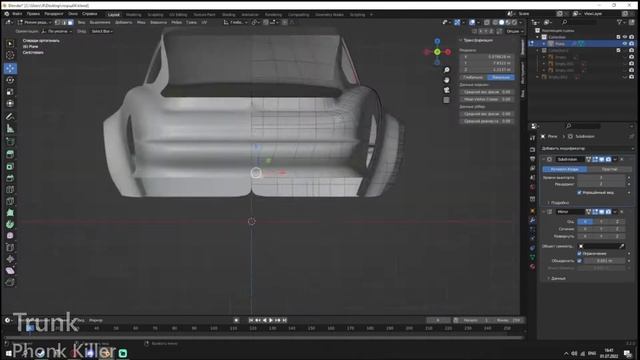This screenshot has width=640, height=360.
Task: Enable vertex select mode in header
Action: (x=58, y=22)
